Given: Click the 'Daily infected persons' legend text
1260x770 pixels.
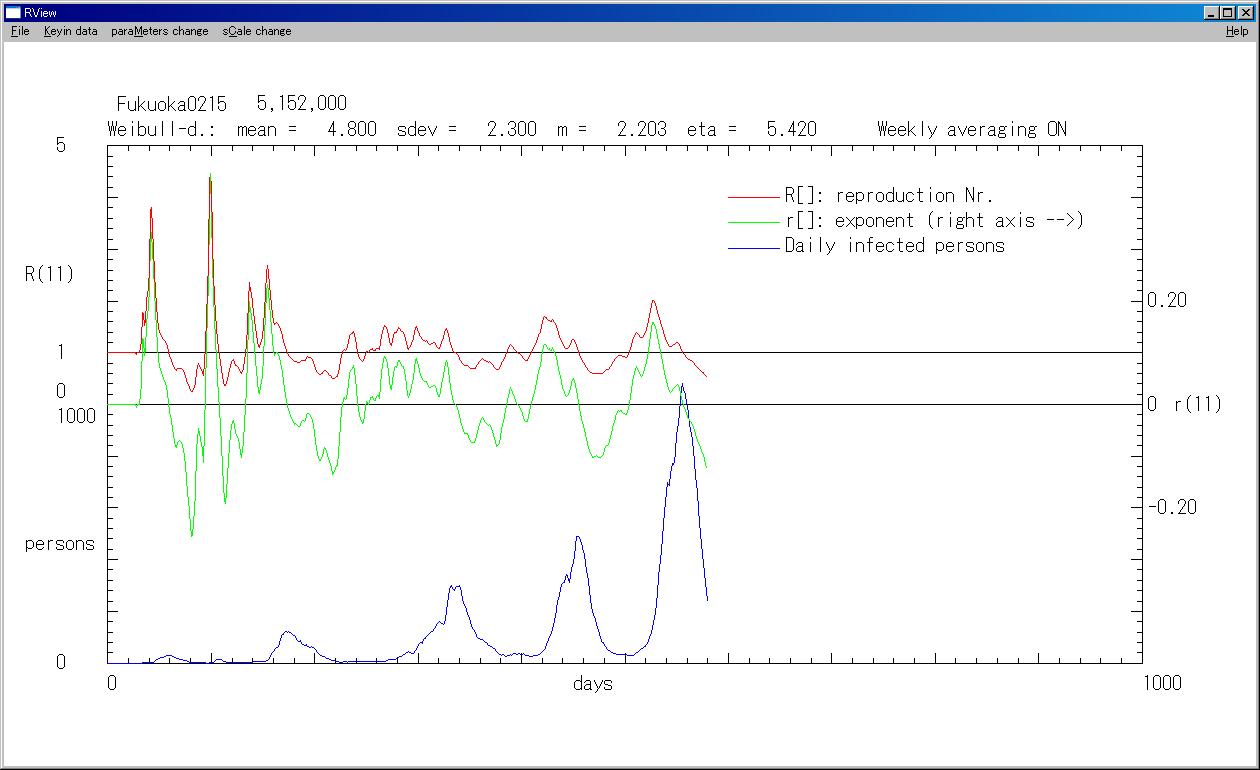Looking at the screenshot, I should pos(894,246).
